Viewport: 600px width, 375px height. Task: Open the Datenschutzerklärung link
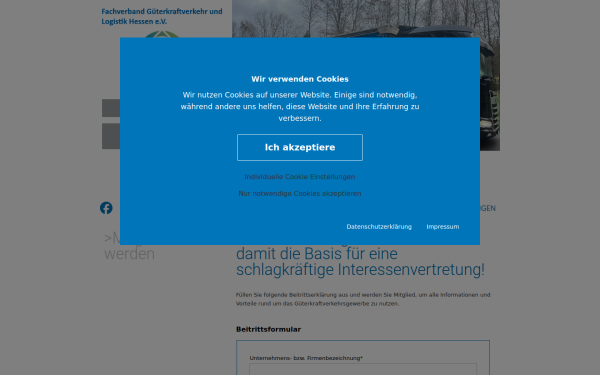tap(379, 227)
